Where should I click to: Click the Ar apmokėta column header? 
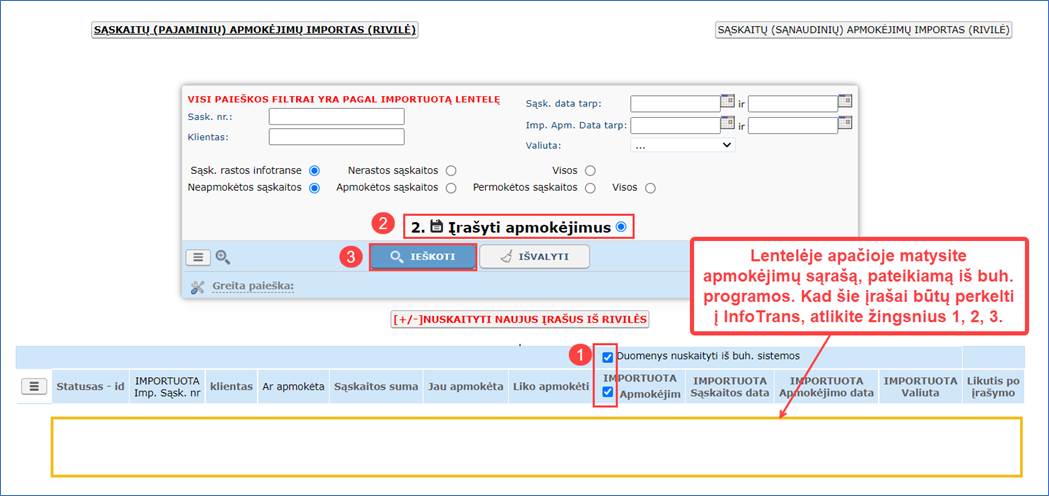click(294, 386)
